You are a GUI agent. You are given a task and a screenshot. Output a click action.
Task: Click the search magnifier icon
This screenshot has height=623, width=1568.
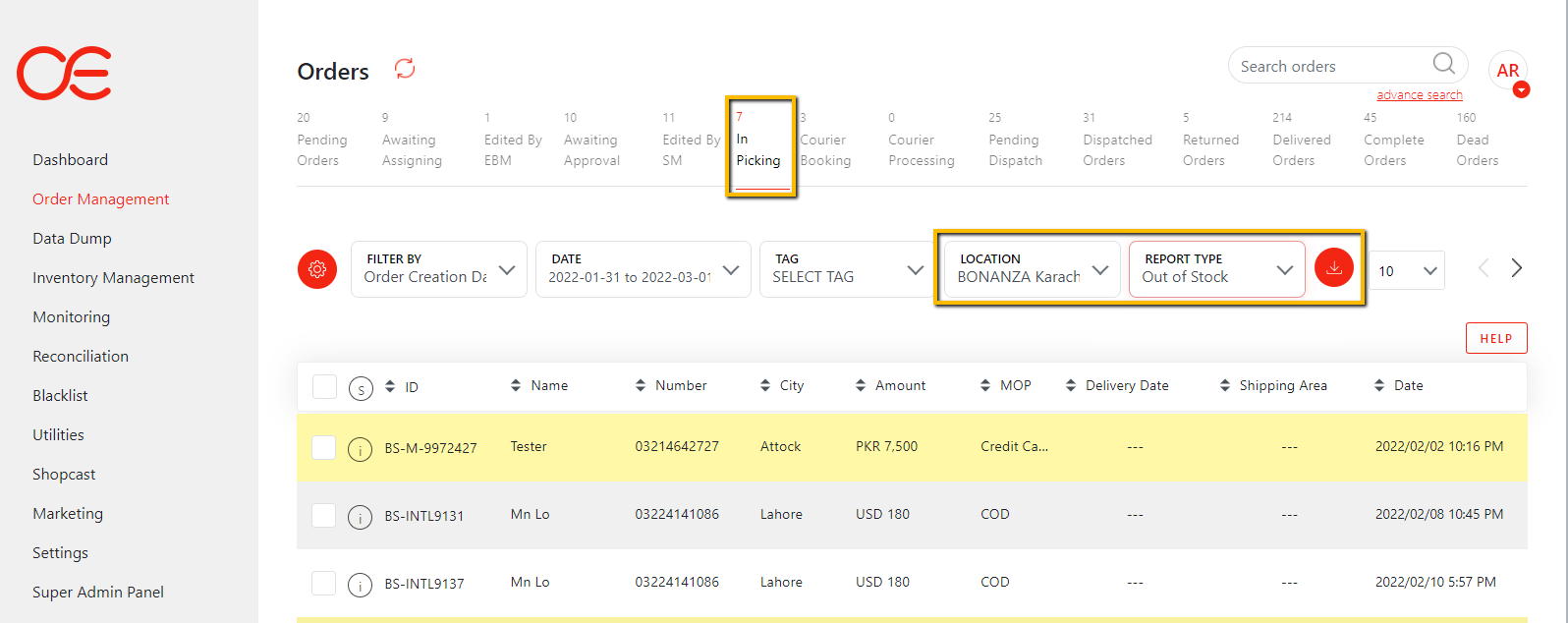(x=1443, y=65)
